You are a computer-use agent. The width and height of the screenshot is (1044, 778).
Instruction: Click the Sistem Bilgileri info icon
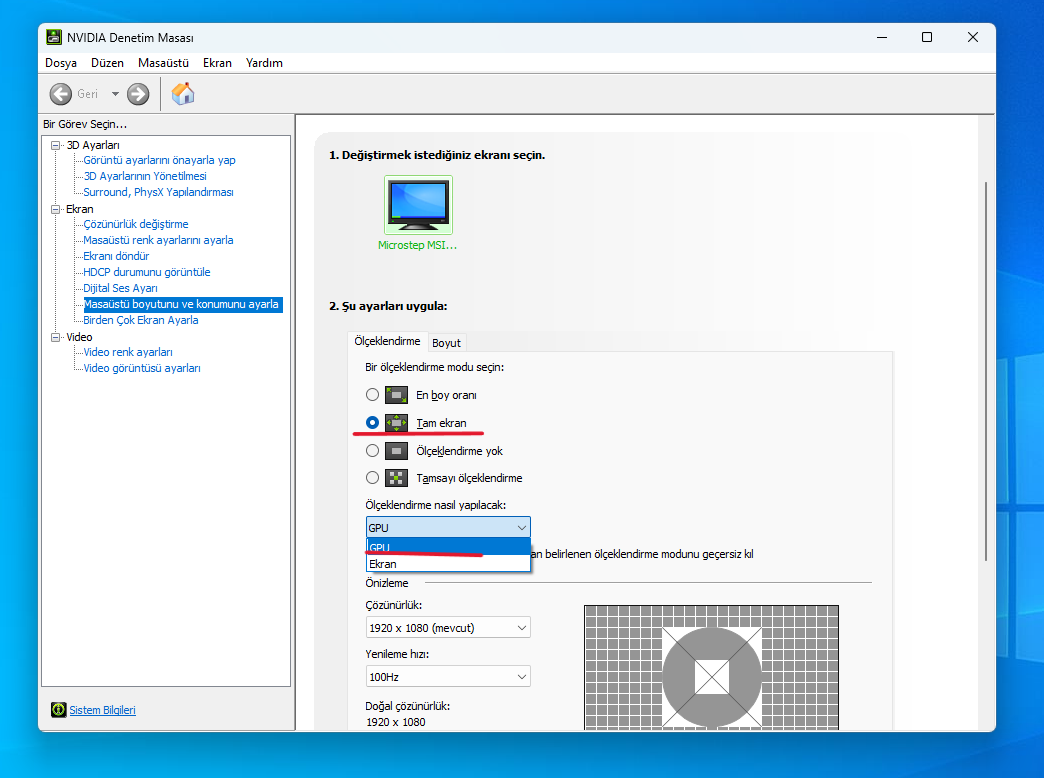pyautogui.click(x=59, y=709)
